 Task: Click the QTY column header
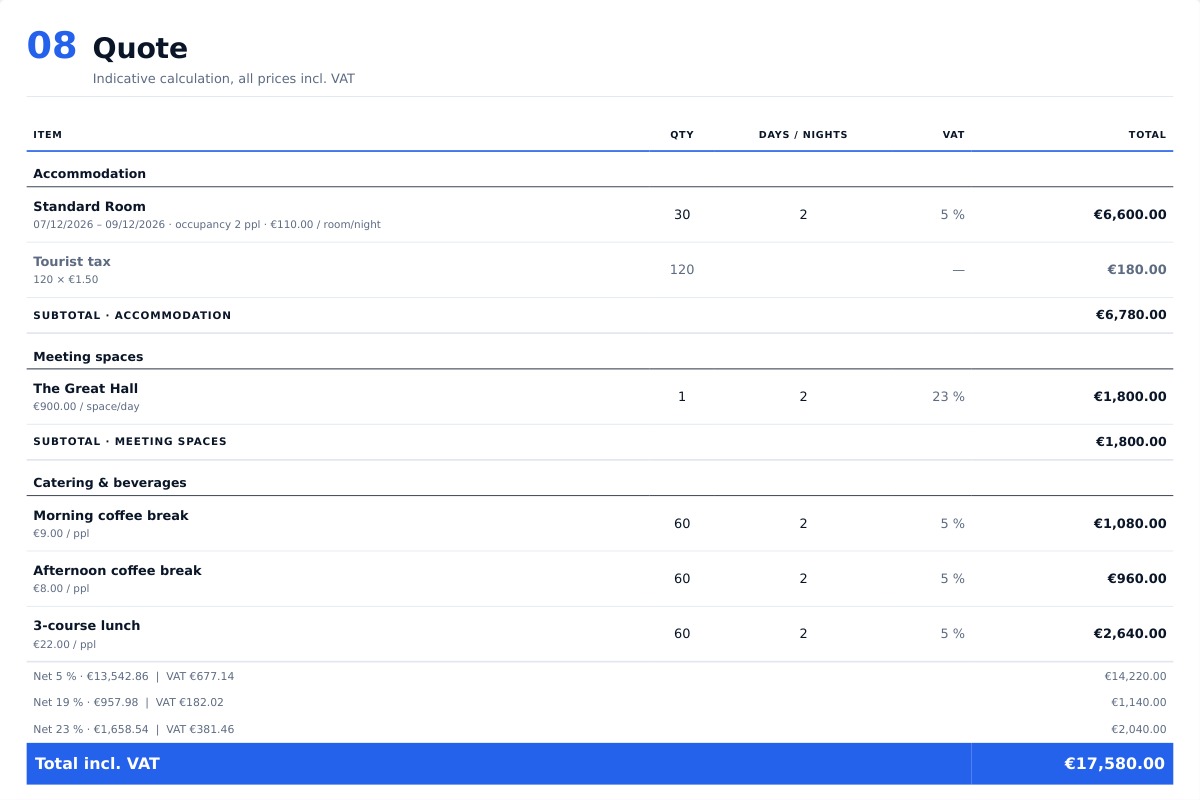coord(682,135)
